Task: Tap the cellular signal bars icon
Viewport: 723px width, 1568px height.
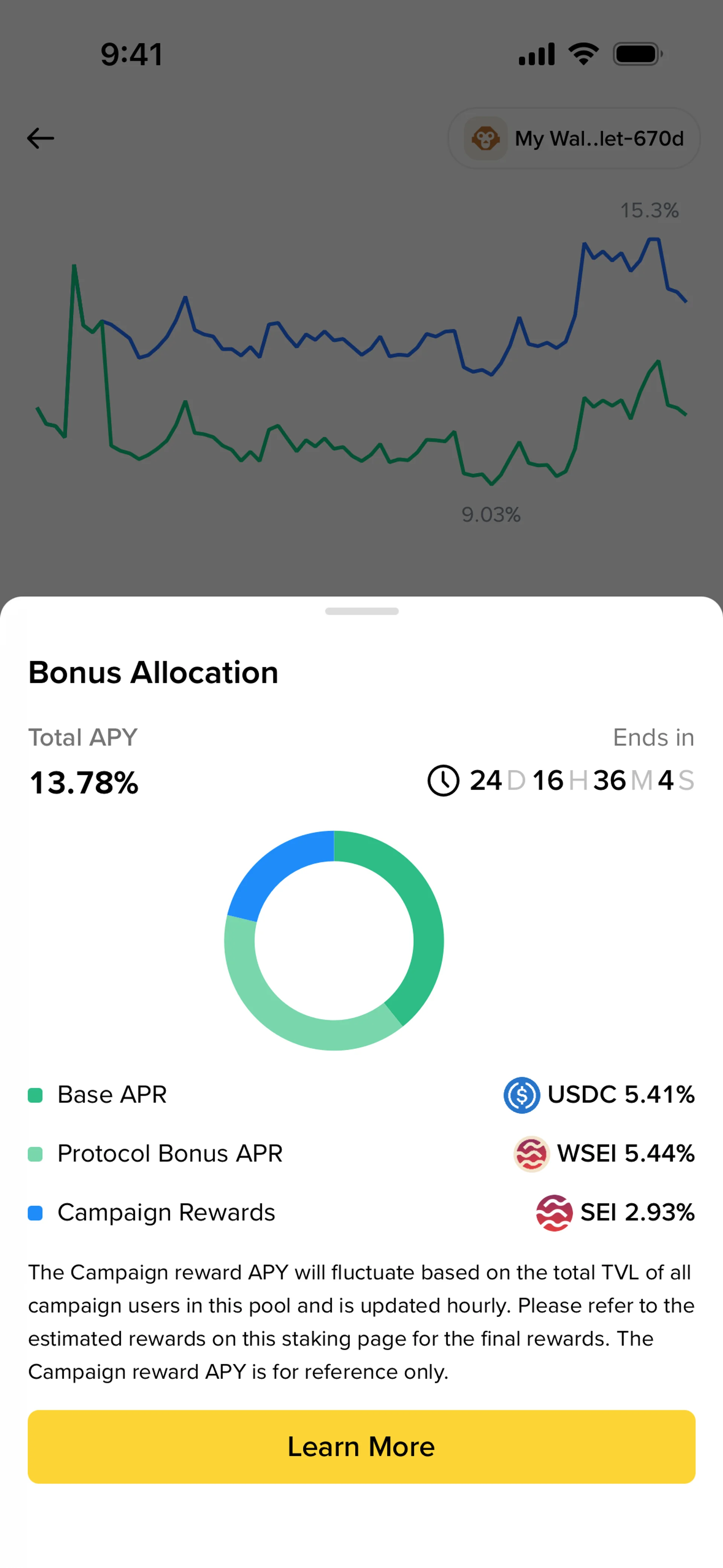Action: (x=537, y=54)
